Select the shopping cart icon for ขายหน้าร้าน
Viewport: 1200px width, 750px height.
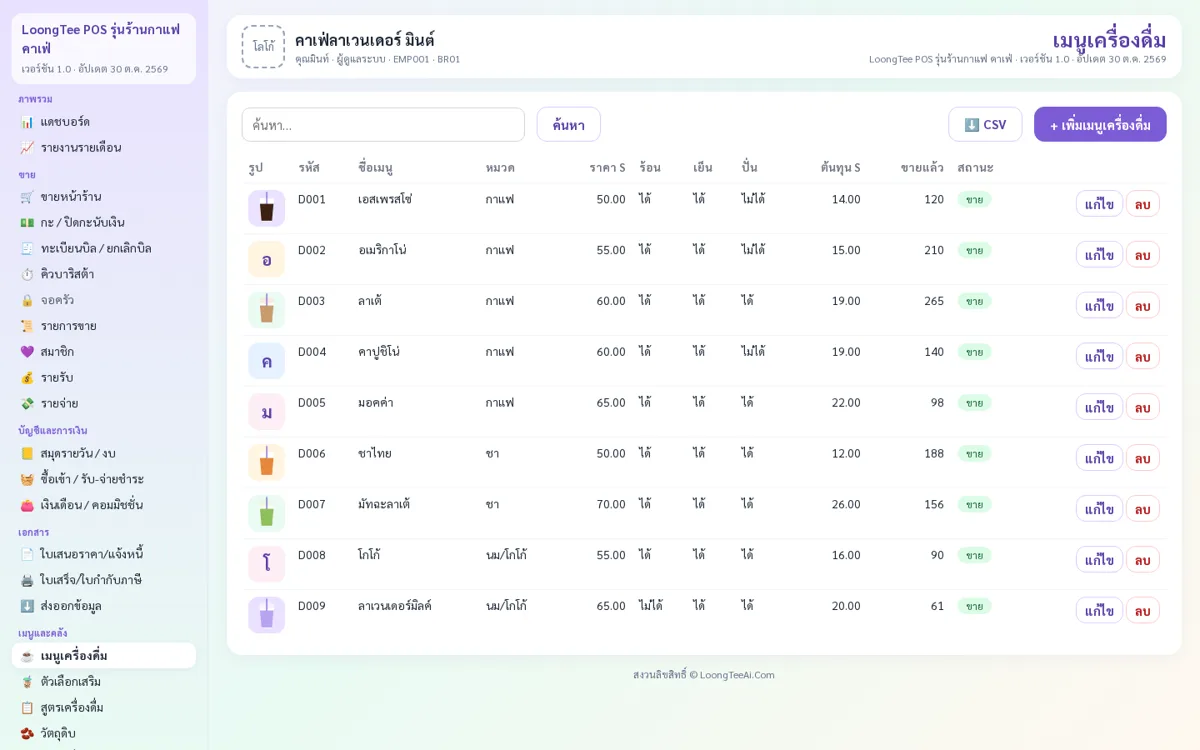[27, 197]
